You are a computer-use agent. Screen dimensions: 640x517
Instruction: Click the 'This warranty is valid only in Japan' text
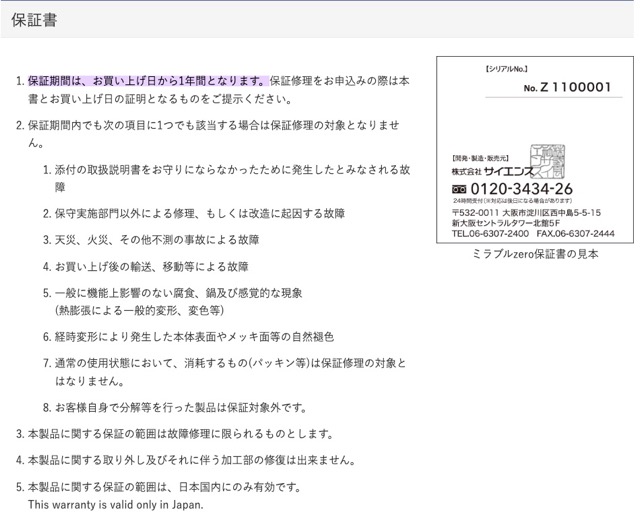pyautogui.click(x=115, y=505)
